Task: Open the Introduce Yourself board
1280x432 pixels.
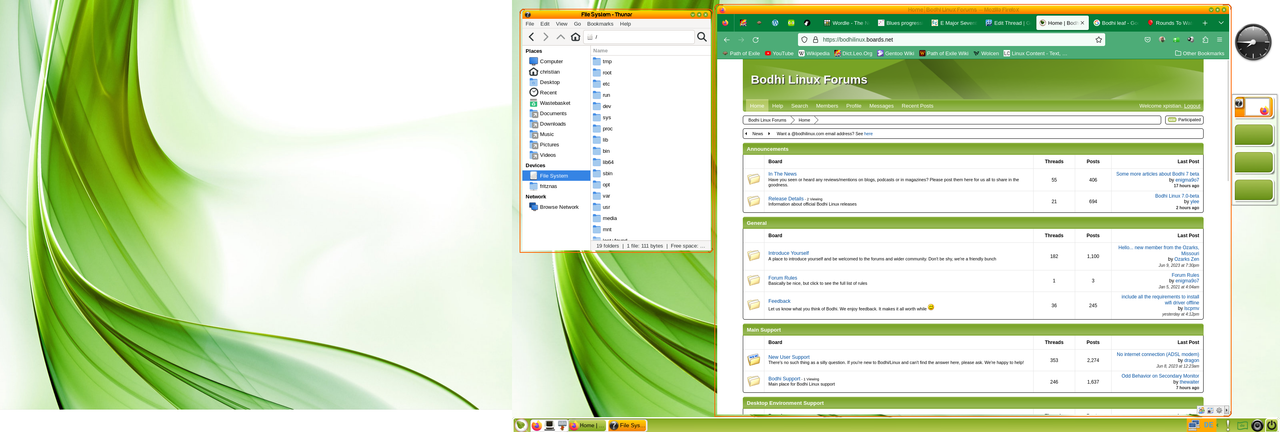Action: click(x=788, y=253)
